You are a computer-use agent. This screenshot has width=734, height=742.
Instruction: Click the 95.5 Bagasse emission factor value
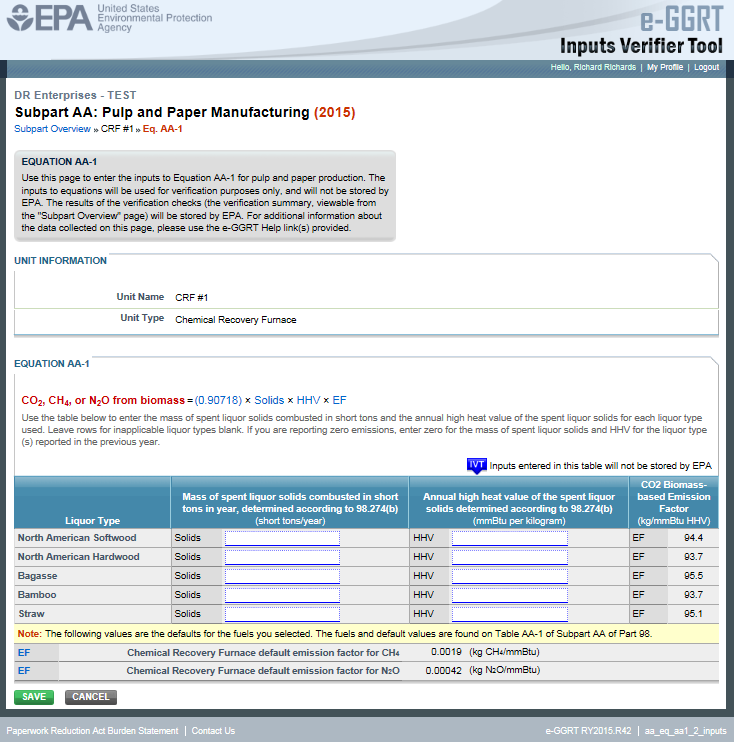click(693, 575)
